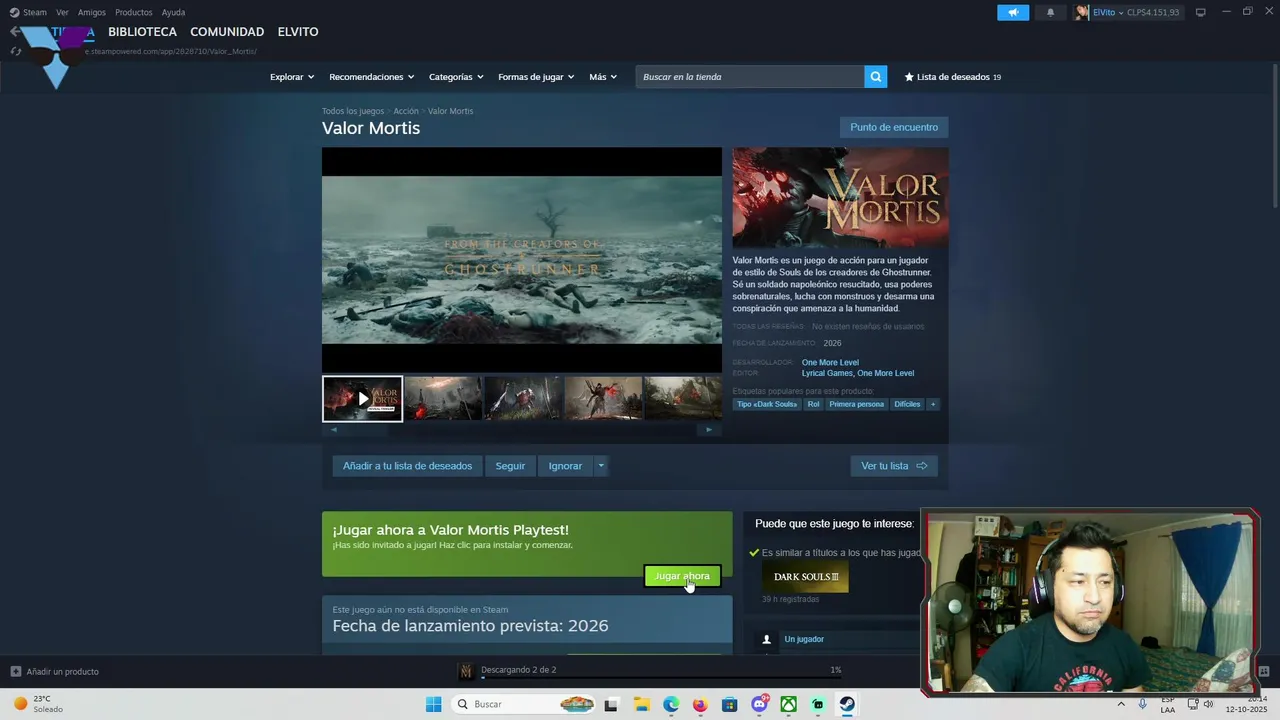This screenshot has height=720, width=1280.
Task: Open the Lyrical Games publisher link
Action: (827, 373)
